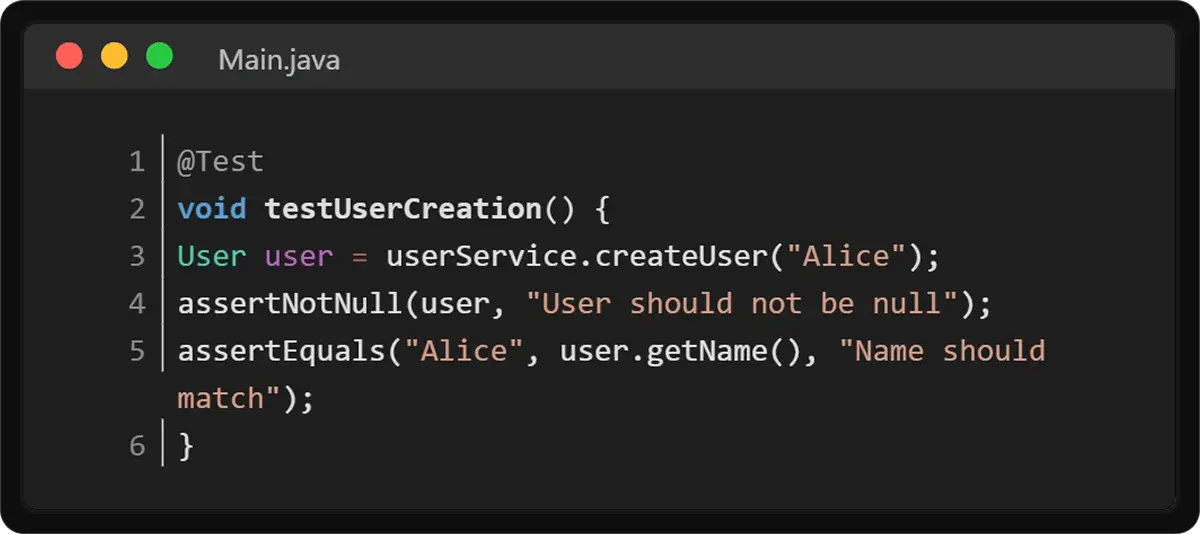Click the green User type on line 3

(x=212, y=256)
